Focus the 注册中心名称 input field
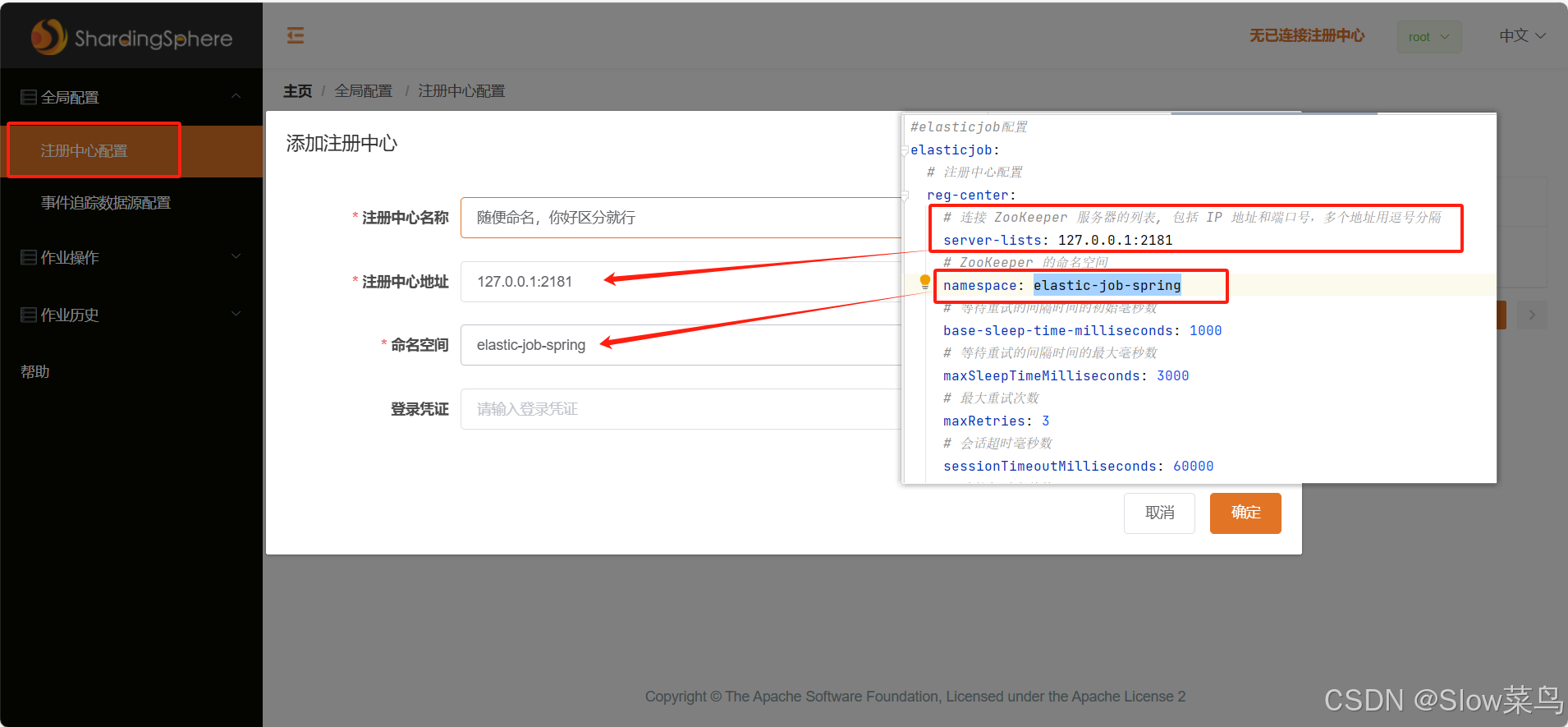The width and height of the screenshot is (1568, 727). [x=681, y=218]
